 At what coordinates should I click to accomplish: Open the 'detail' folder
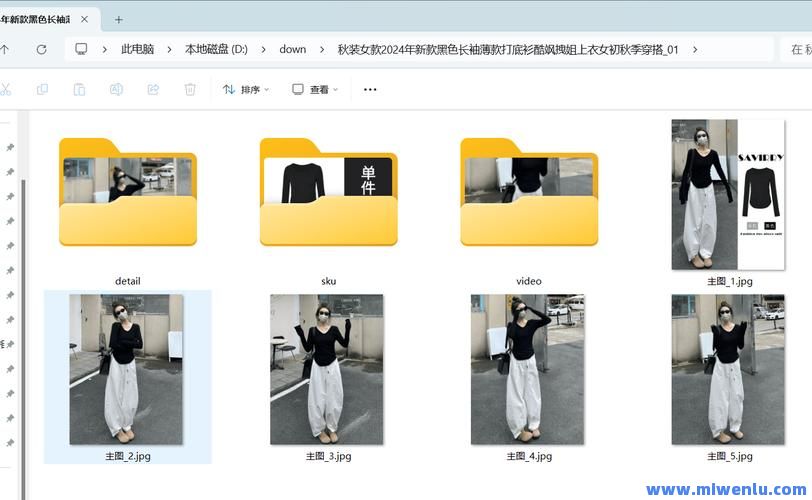(x=128, y=195)
